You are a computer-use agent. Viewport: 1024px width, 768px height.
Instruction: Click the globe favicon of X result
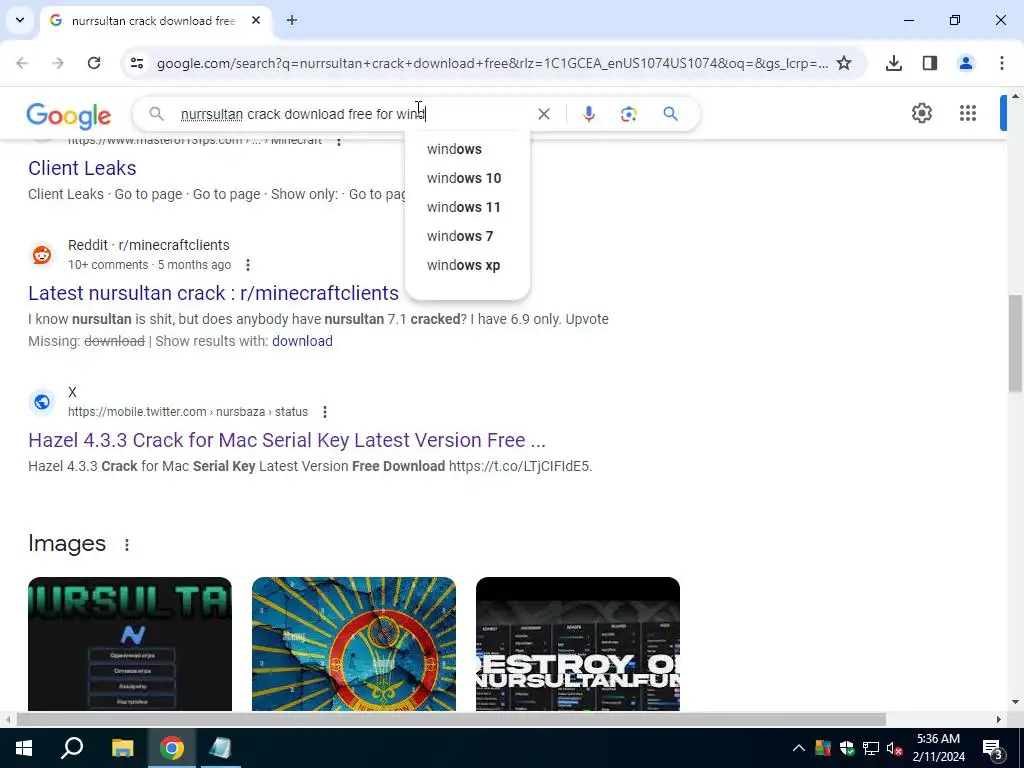(x=42, y=402)
